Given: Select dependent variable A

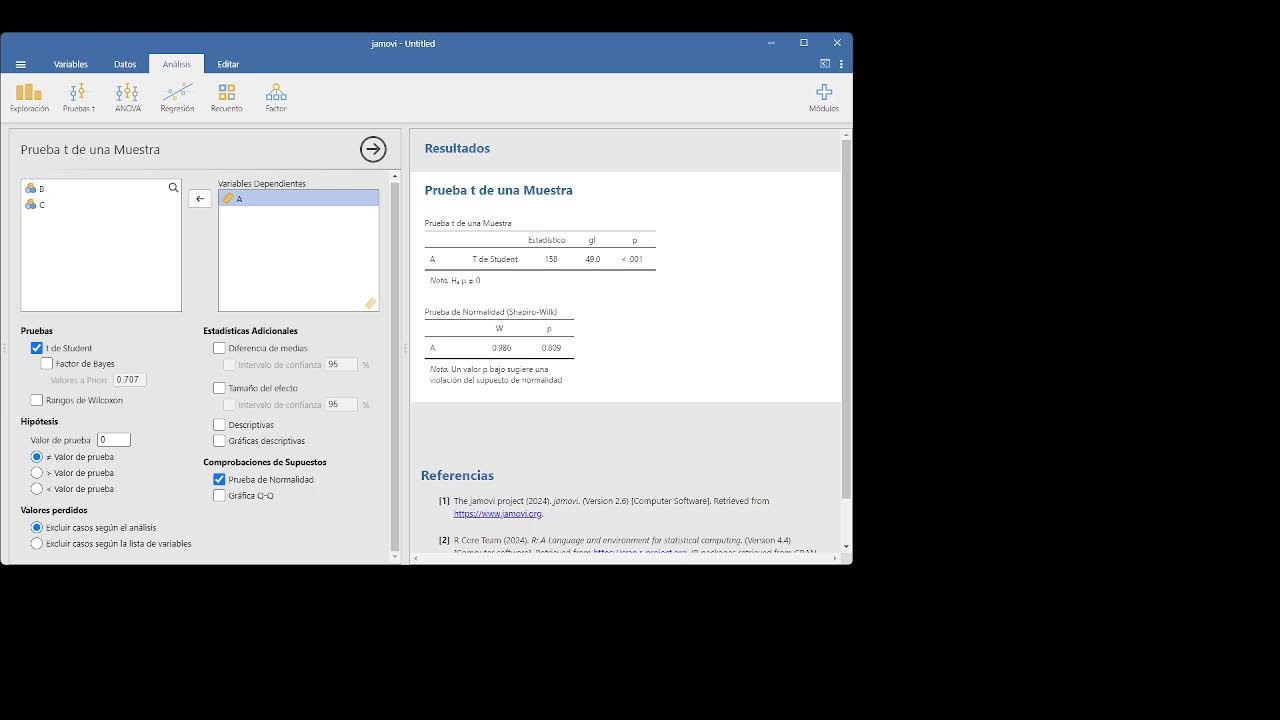Looking at the screenshot, I should (x=299, y=198).
